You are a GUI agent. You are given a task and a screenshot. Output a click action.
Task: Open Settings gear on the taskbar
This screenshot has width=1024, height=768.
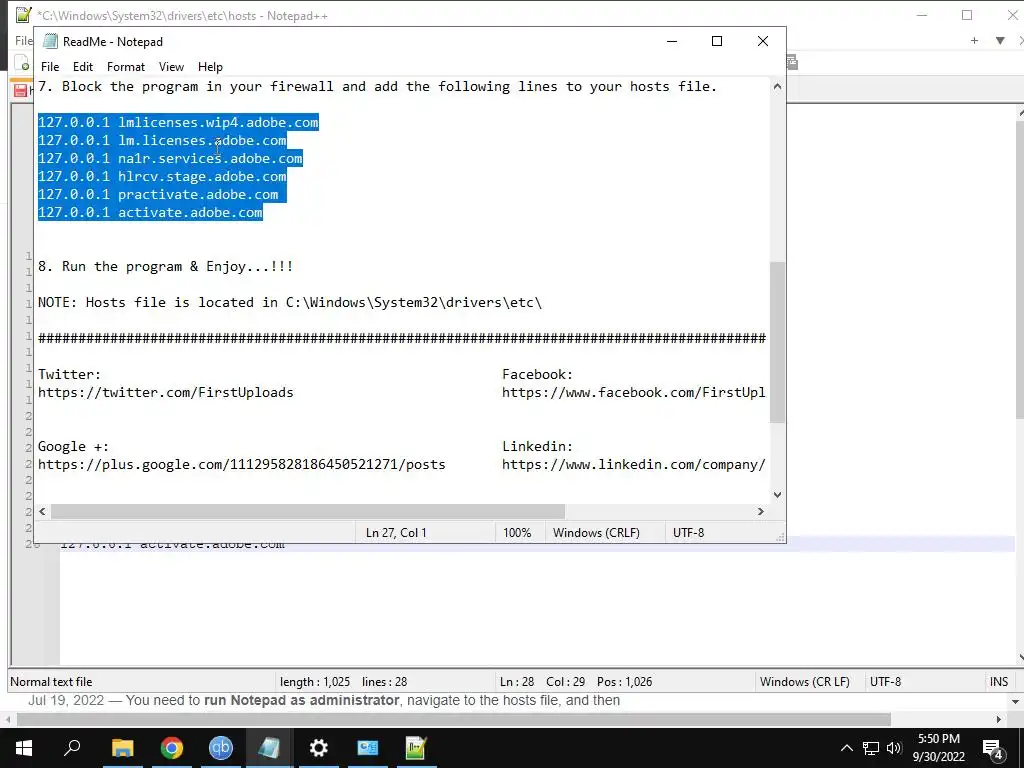(319, 748)
